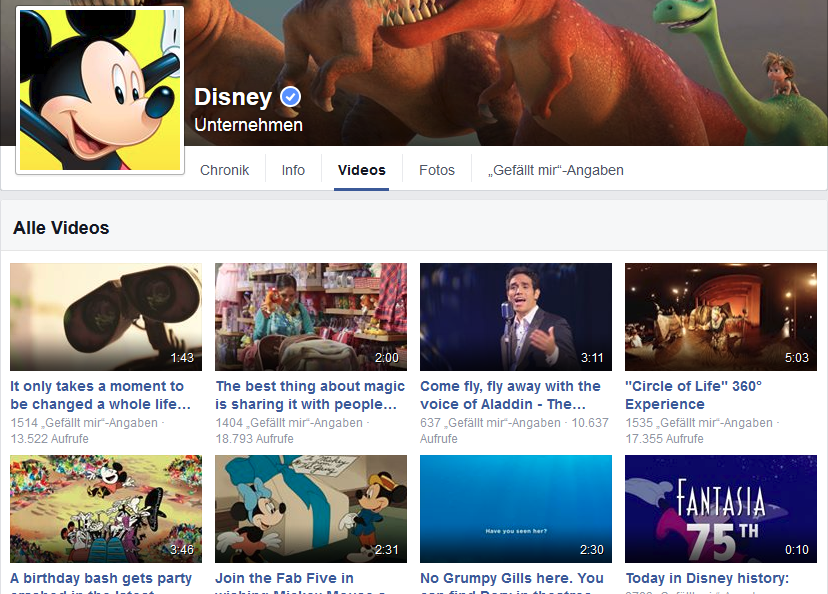Play the 2:30 blue ocean video thumbnail
Viewport: 828px width, 594px height.
click(516, 509)
